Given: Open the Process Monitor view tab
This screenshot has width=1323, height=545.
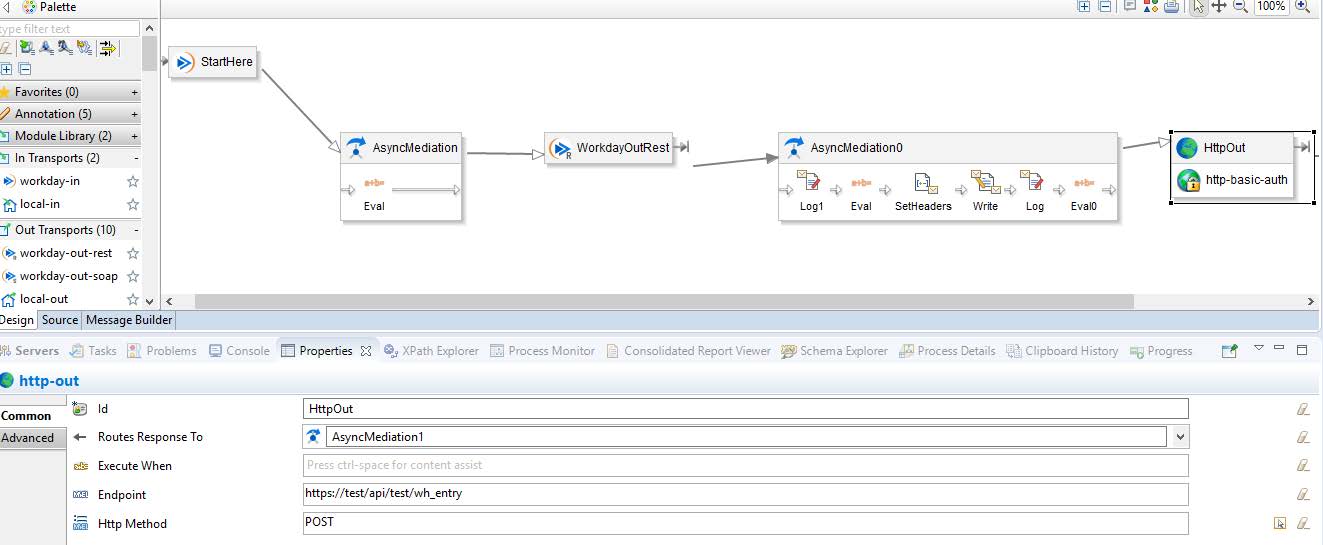Looking at the screenshot, I should tap(542, 351).
